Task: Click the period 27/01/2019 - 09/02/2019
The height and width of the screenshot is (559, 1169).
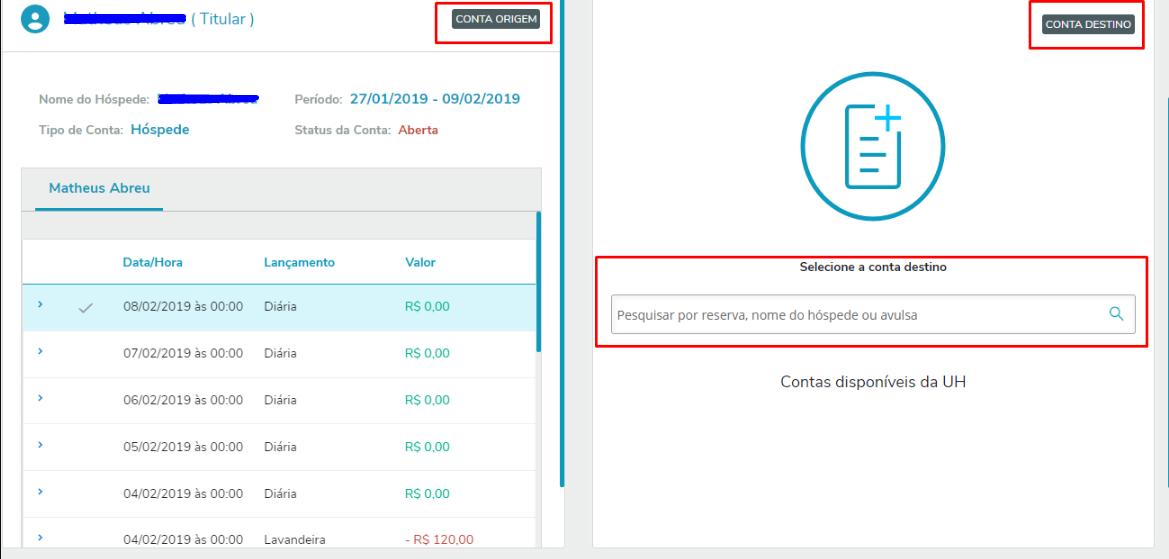Action: coord(435,99)
